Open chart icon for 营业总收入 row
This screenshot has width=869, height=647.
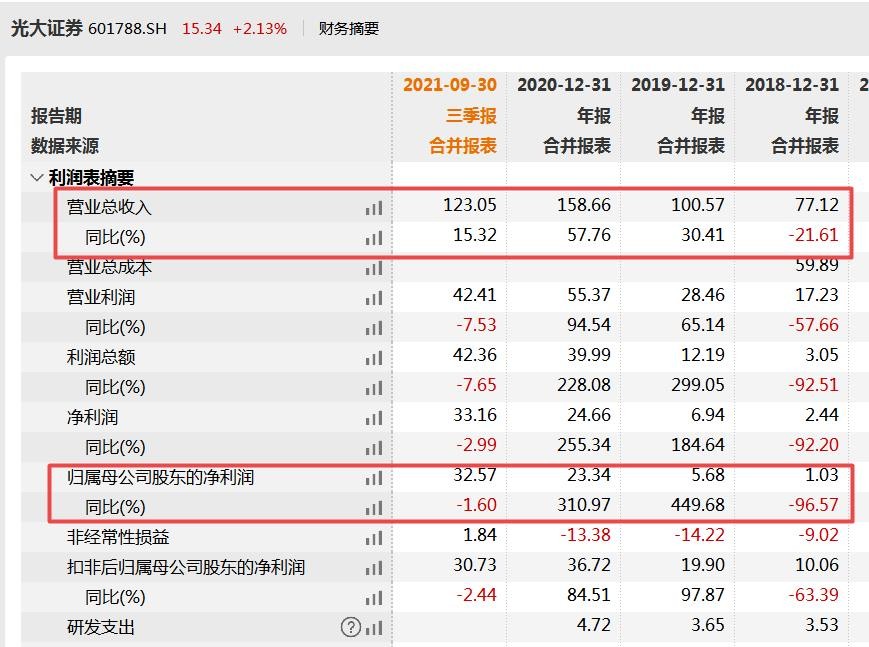374,208
